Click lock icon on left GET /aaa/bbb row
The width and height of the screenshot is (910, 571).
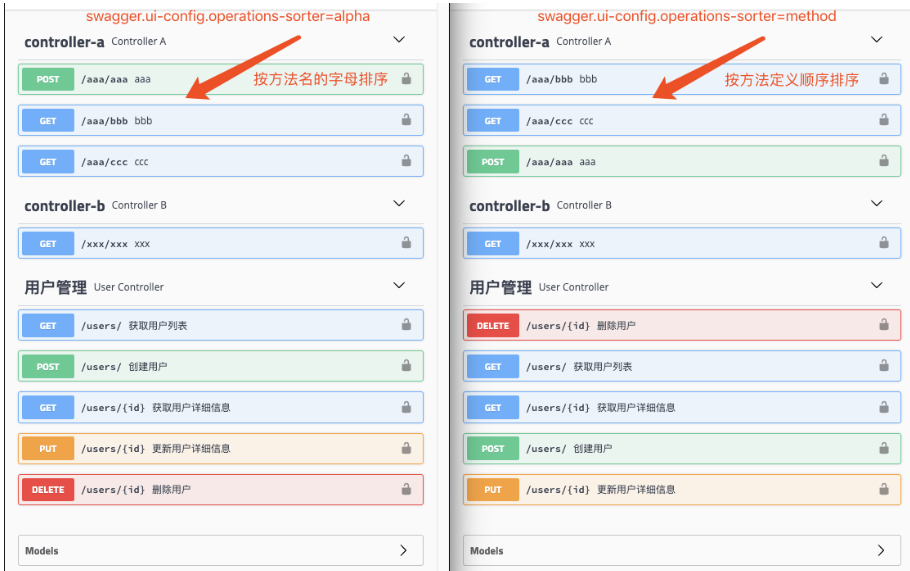tap(406, 120)
